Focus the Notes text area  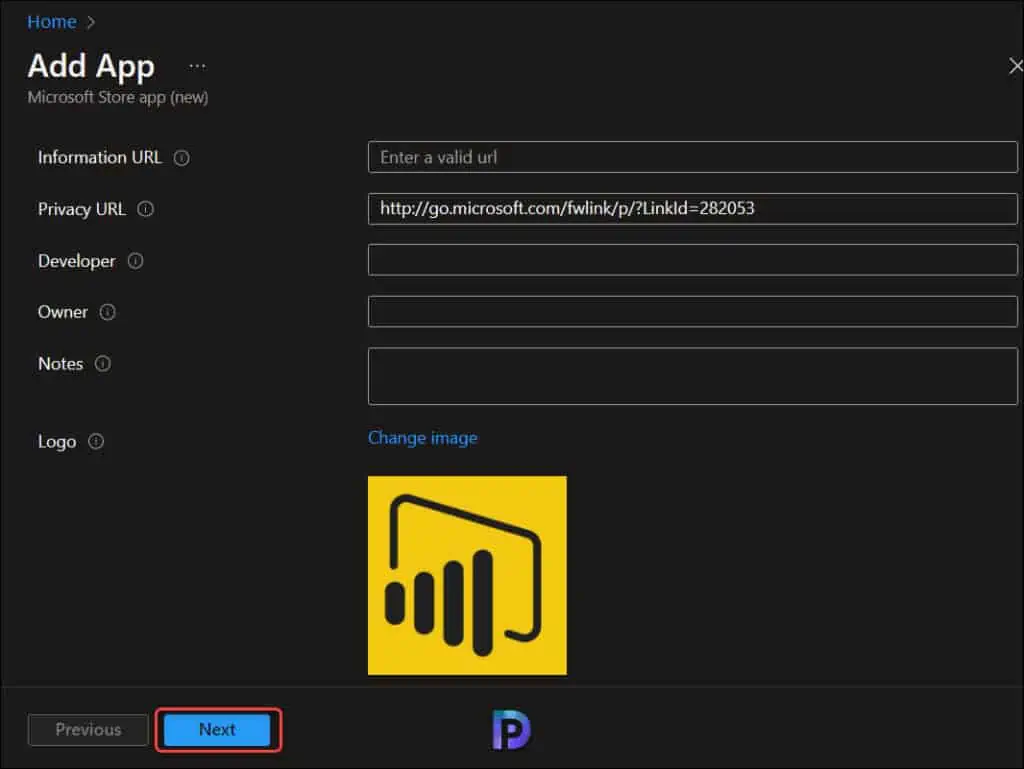[692, 376]
